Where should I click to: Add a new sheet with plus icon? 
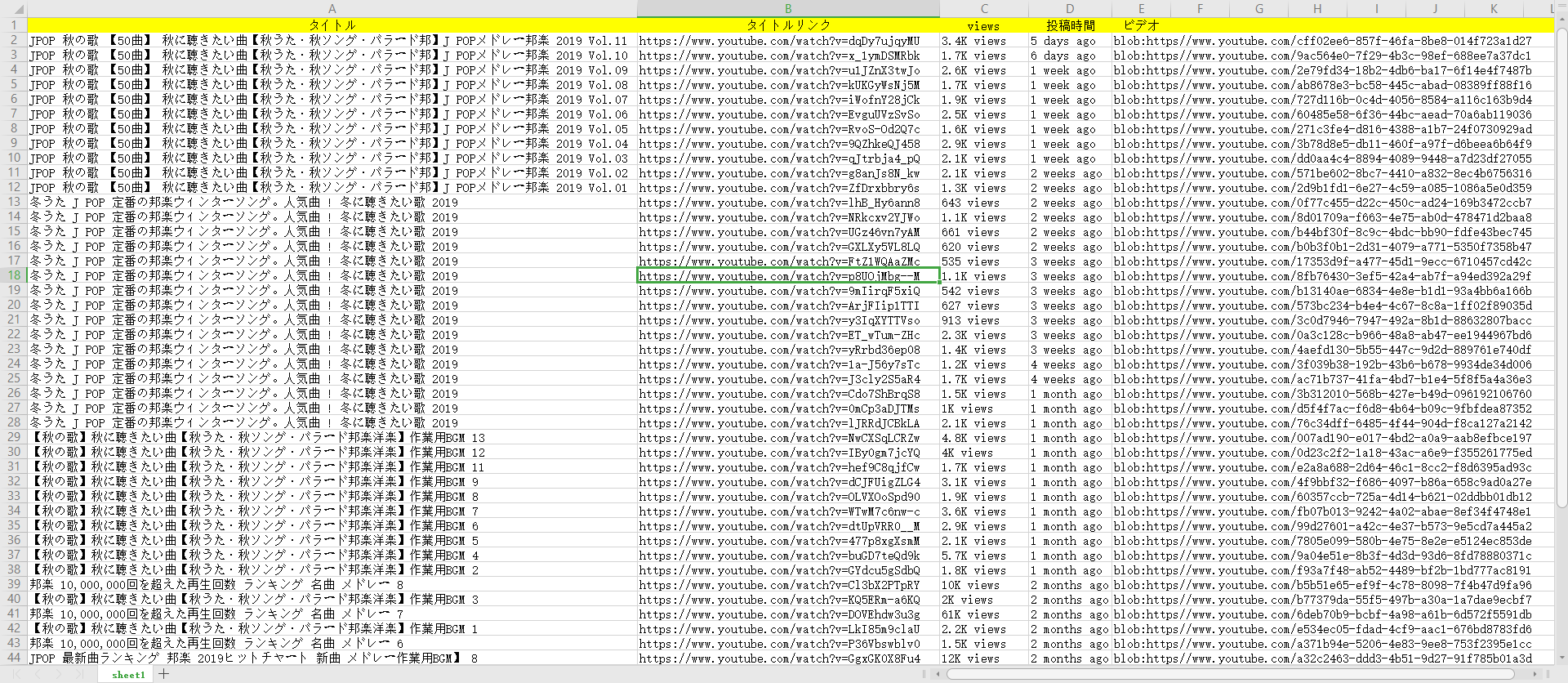pyautogui.click(x=164, y=674)
